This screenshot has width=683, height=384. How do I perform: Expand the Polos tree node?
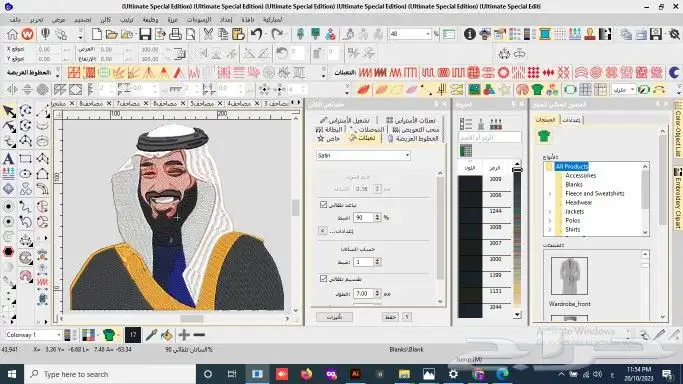pos(550,220)
